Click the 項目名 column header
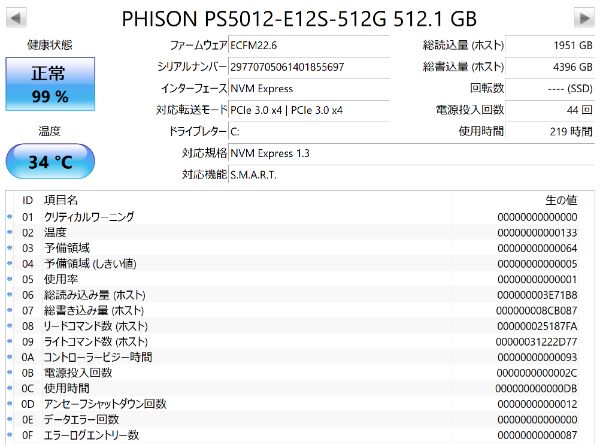The width and height of the screenshot is (600, 445). pyautogui.click(x=61, y=200)
